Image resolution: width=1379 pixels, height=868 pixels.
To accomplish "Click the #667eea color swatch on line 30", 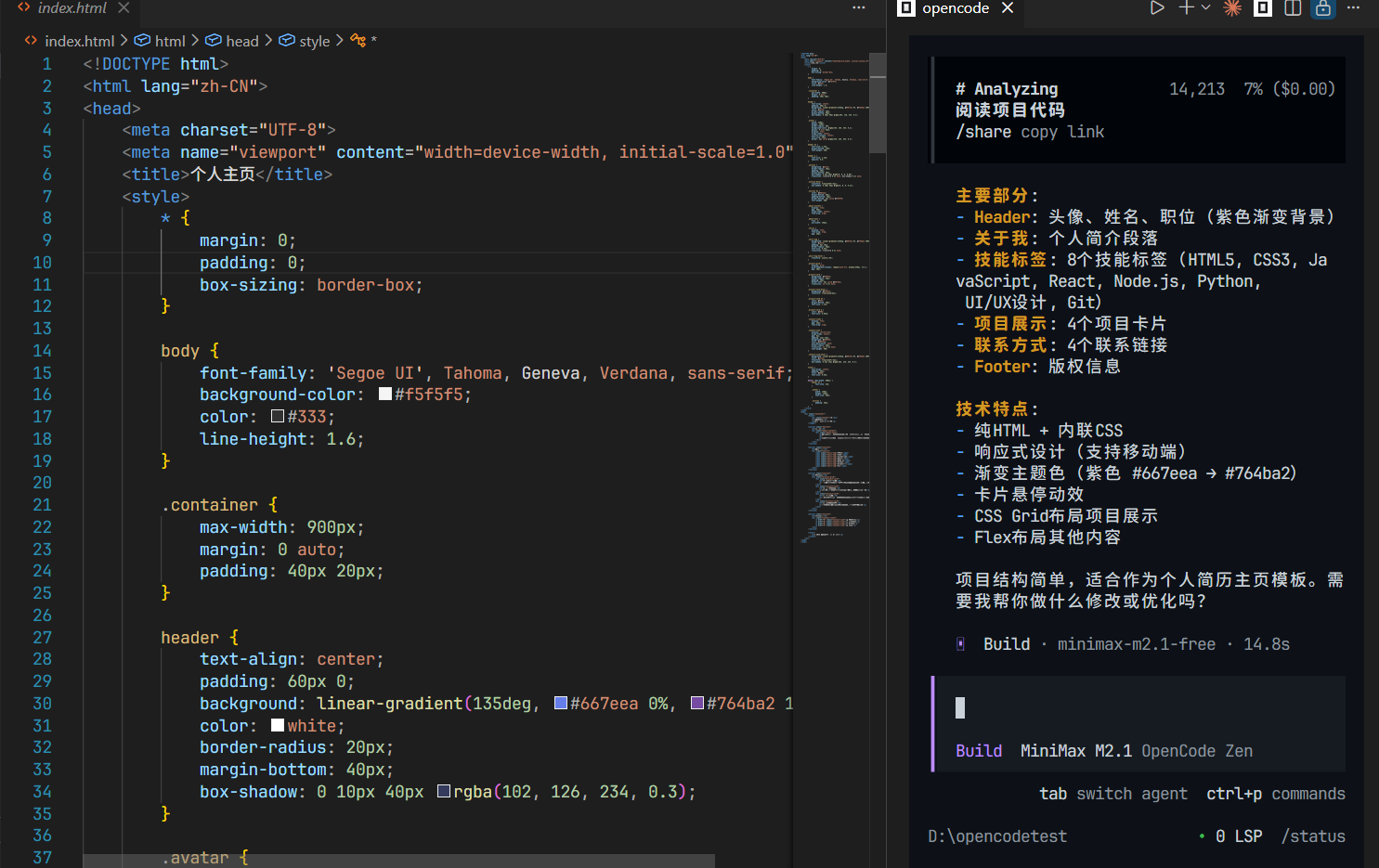I will [x=559, y=703].
